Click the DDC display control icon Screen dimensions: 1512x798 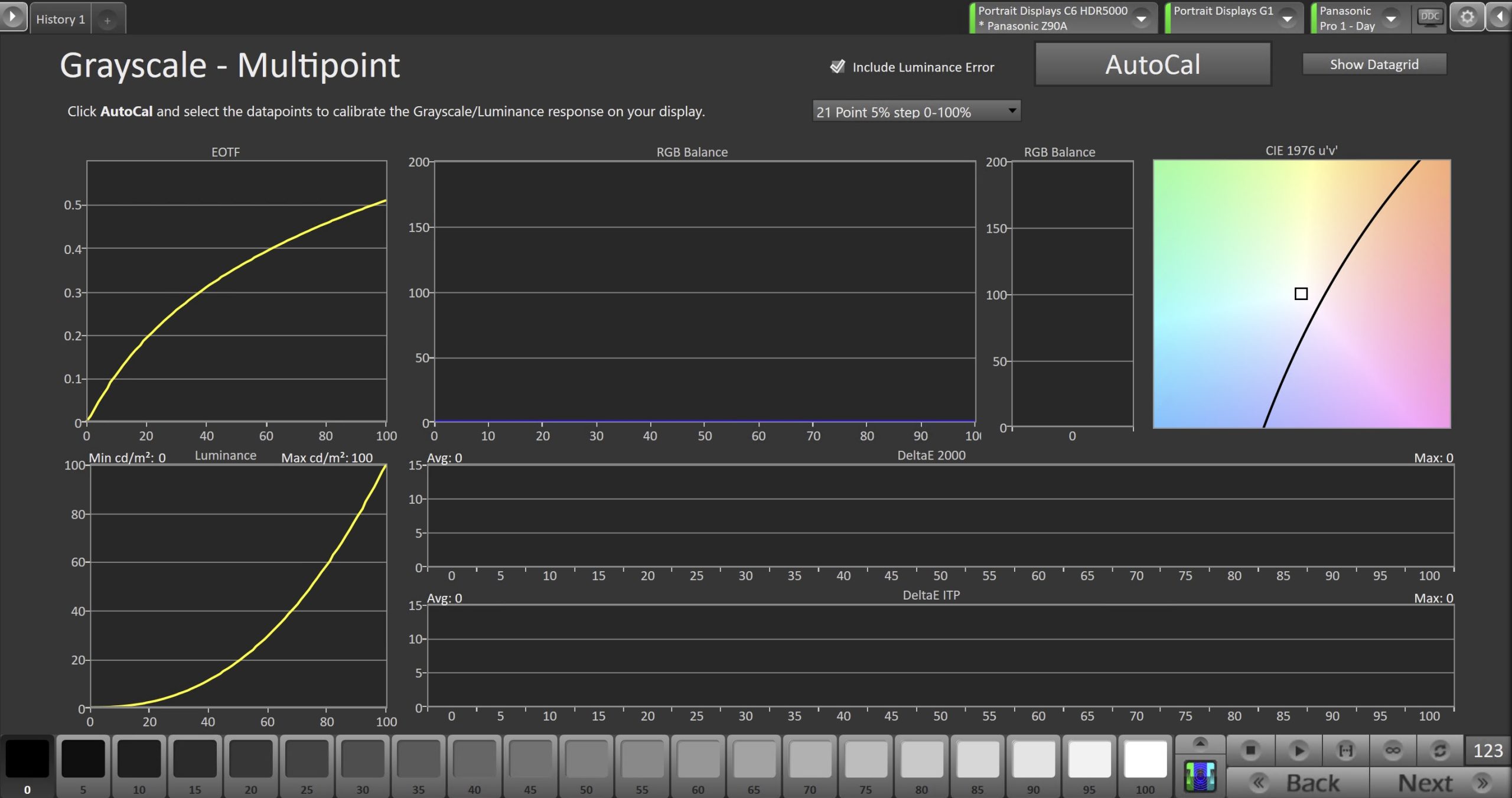click(x=1429, y=17)
